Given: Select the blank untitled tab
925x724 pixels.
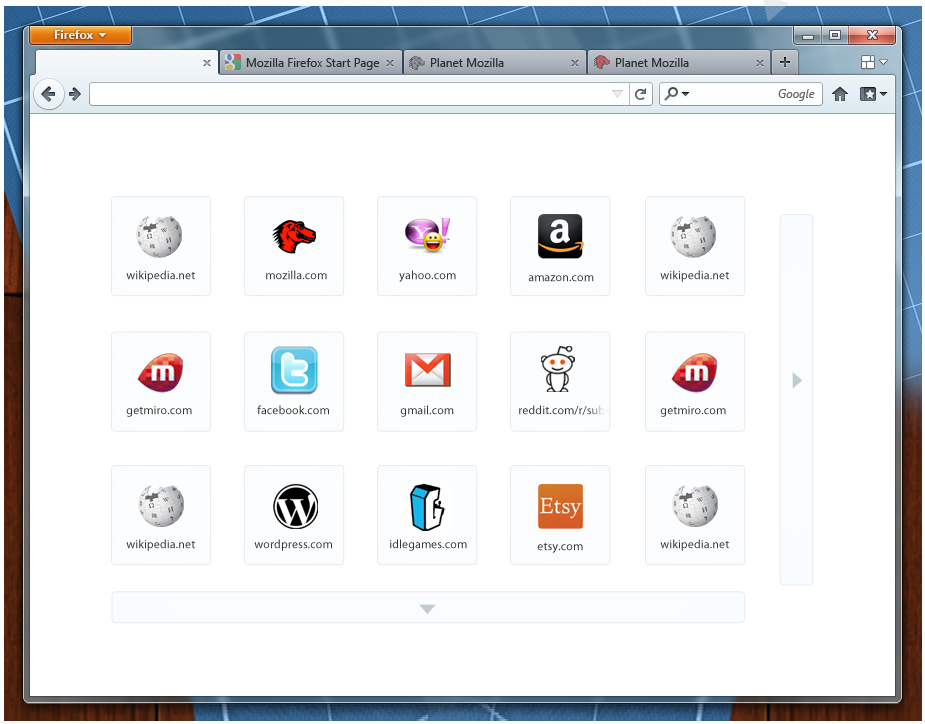Looking at the screenshot, I should coord(127,63).
